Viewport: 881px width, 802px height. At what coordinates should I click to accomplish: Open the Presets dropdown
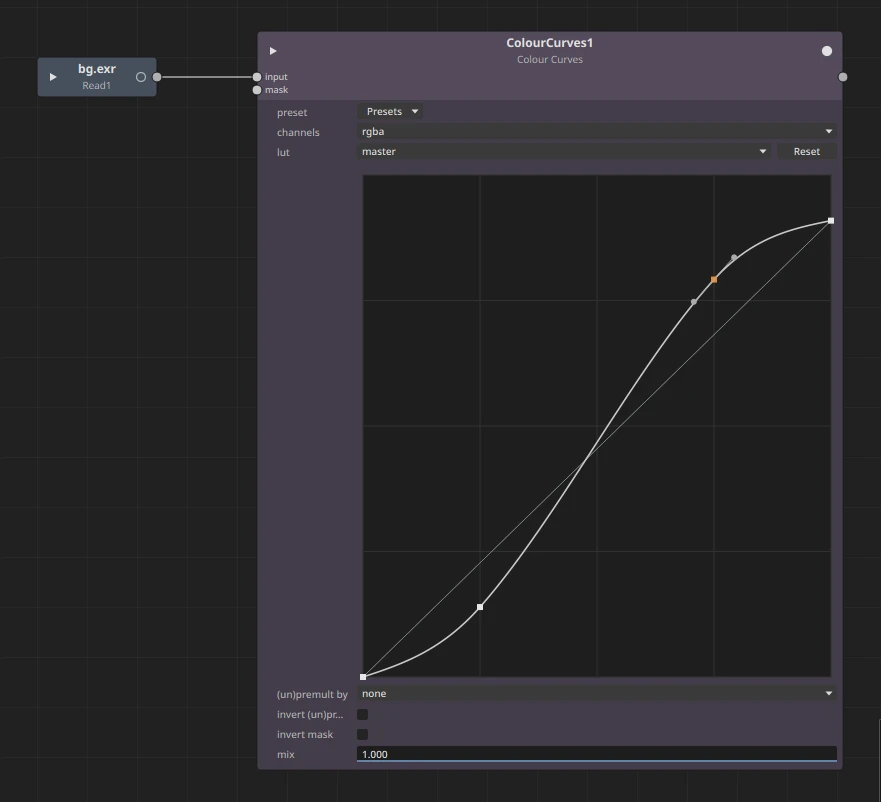(x=390, y=111)
